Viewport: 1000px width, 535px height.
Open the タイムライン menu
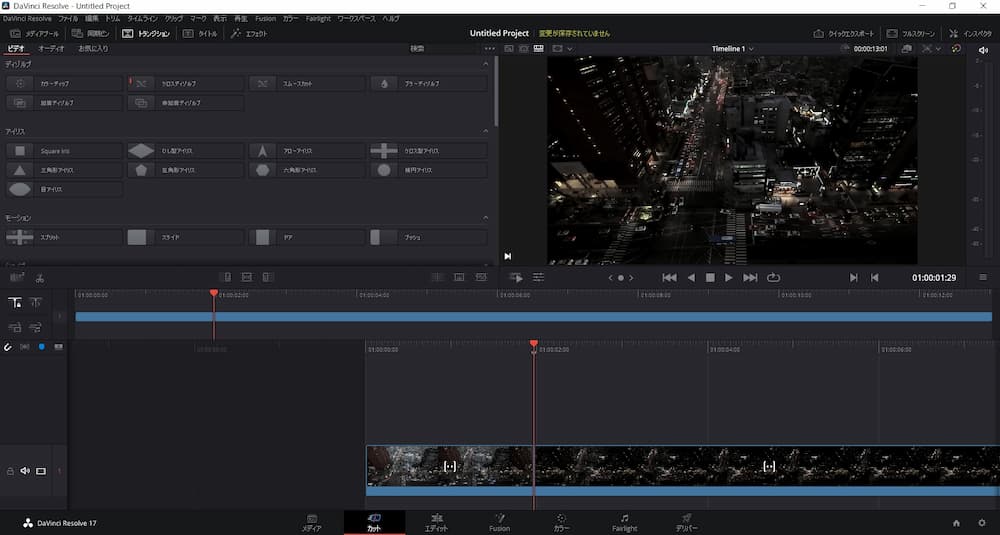click(142, 18)
